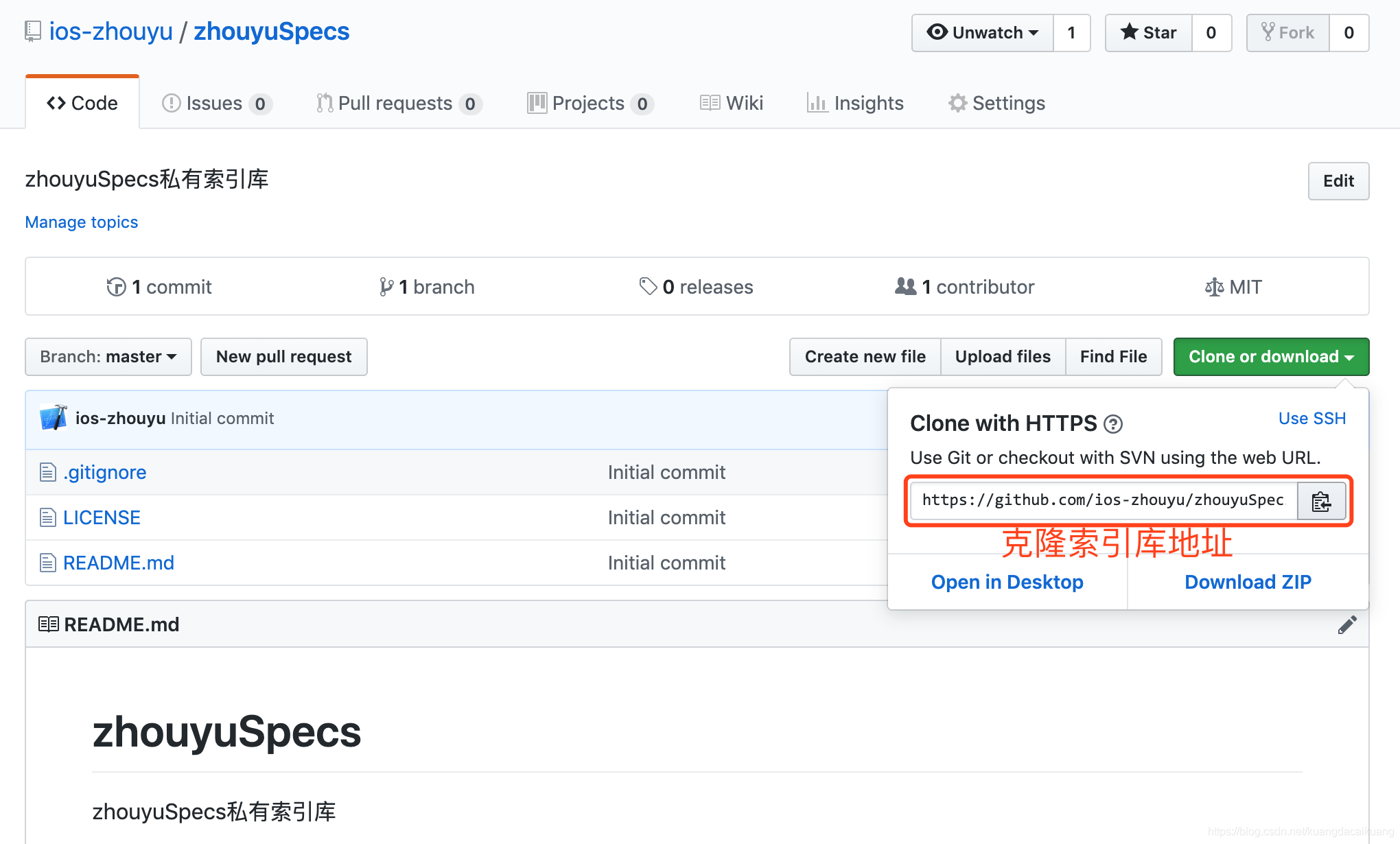Open the Issues tab
Screen dimensions: 1400x844
click(217, 103)
